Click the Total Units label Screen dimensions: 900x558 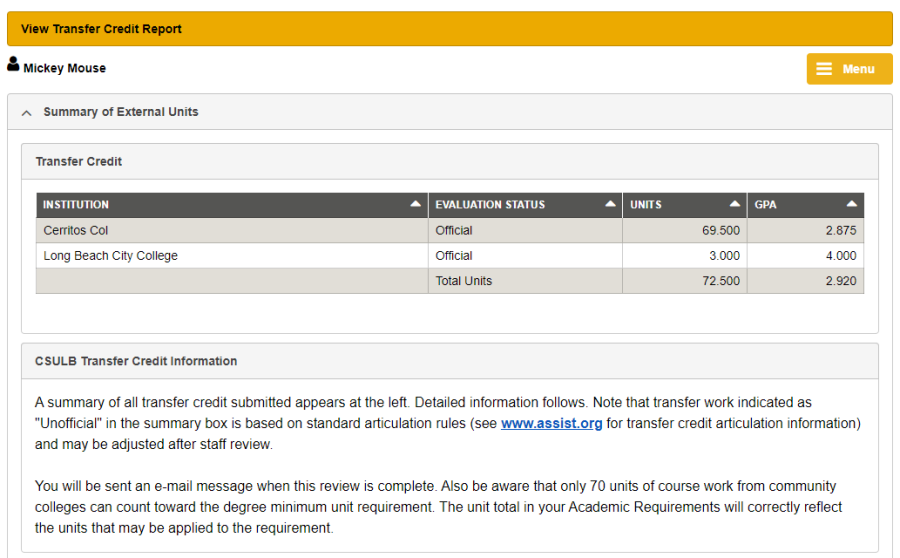click(463, 281)
